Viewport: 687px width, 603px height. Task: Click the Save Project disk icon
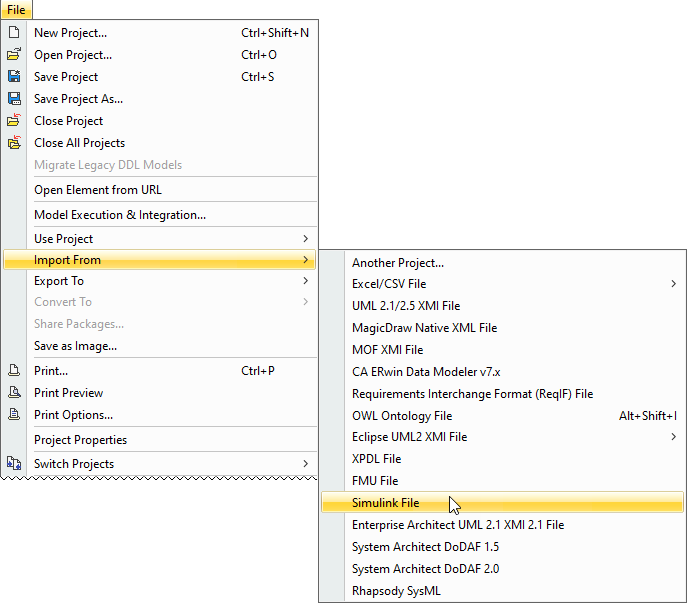point(14,77)
